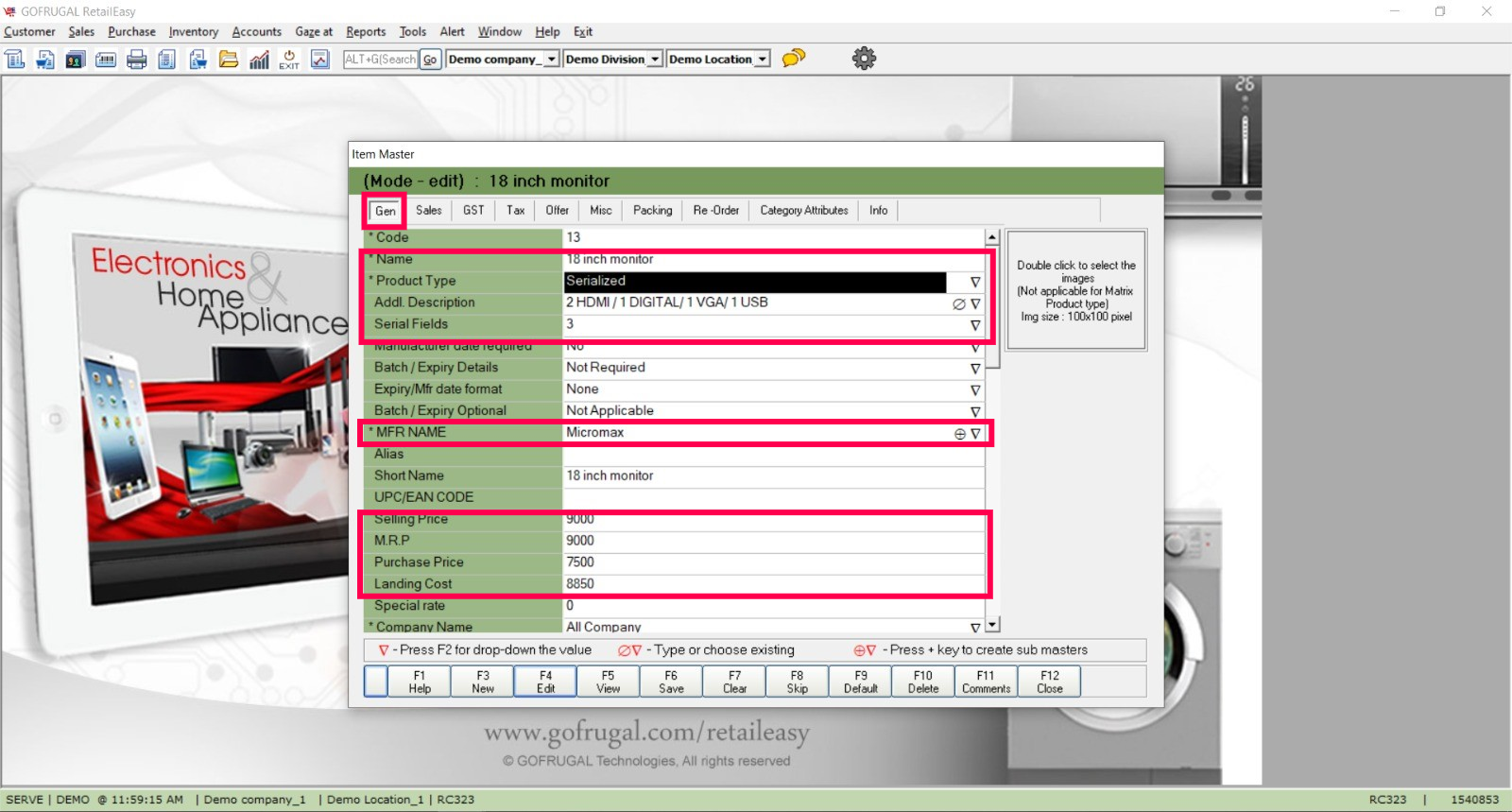Expand the Batch / Expiry Details dropdown arrow
This screenshot has height=812, width=1512.
tap(975, 369)
